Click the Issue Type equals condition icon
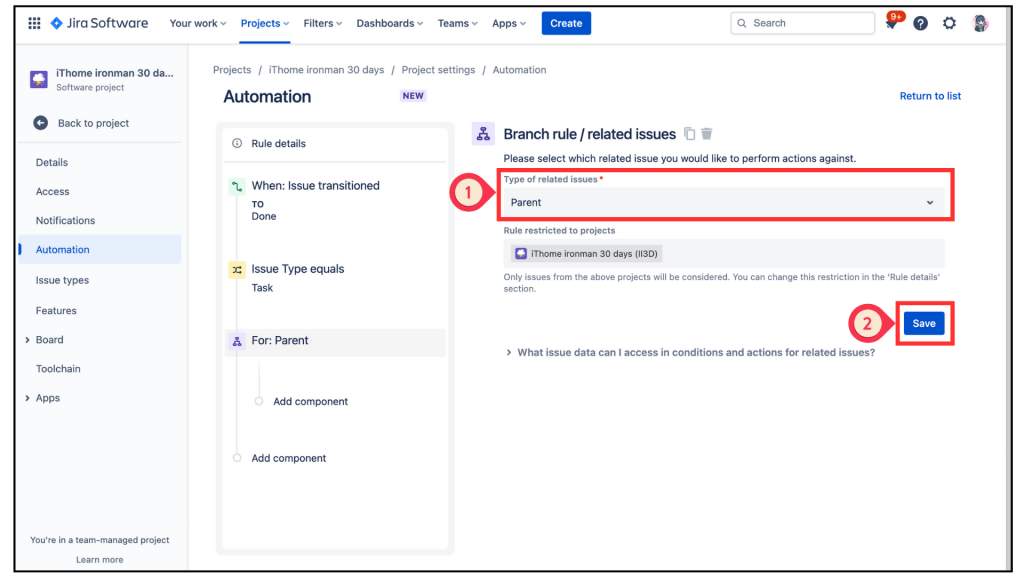 point(236,270)
